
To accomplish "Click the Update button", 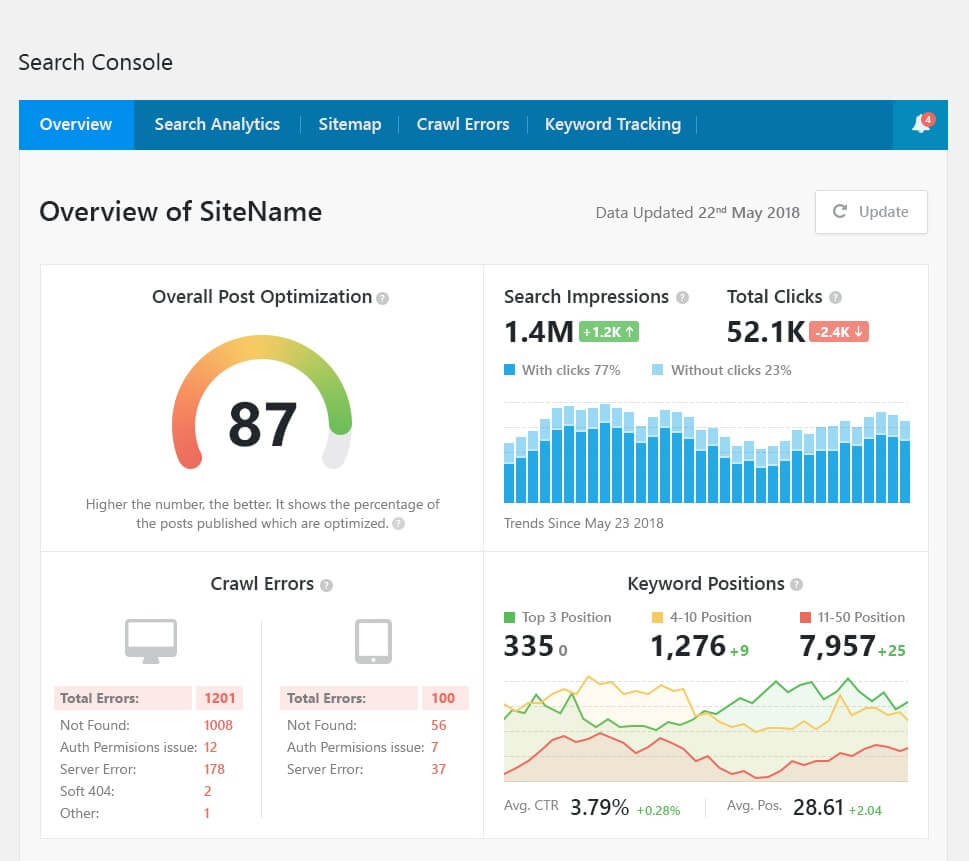I will tap(871, 212).
